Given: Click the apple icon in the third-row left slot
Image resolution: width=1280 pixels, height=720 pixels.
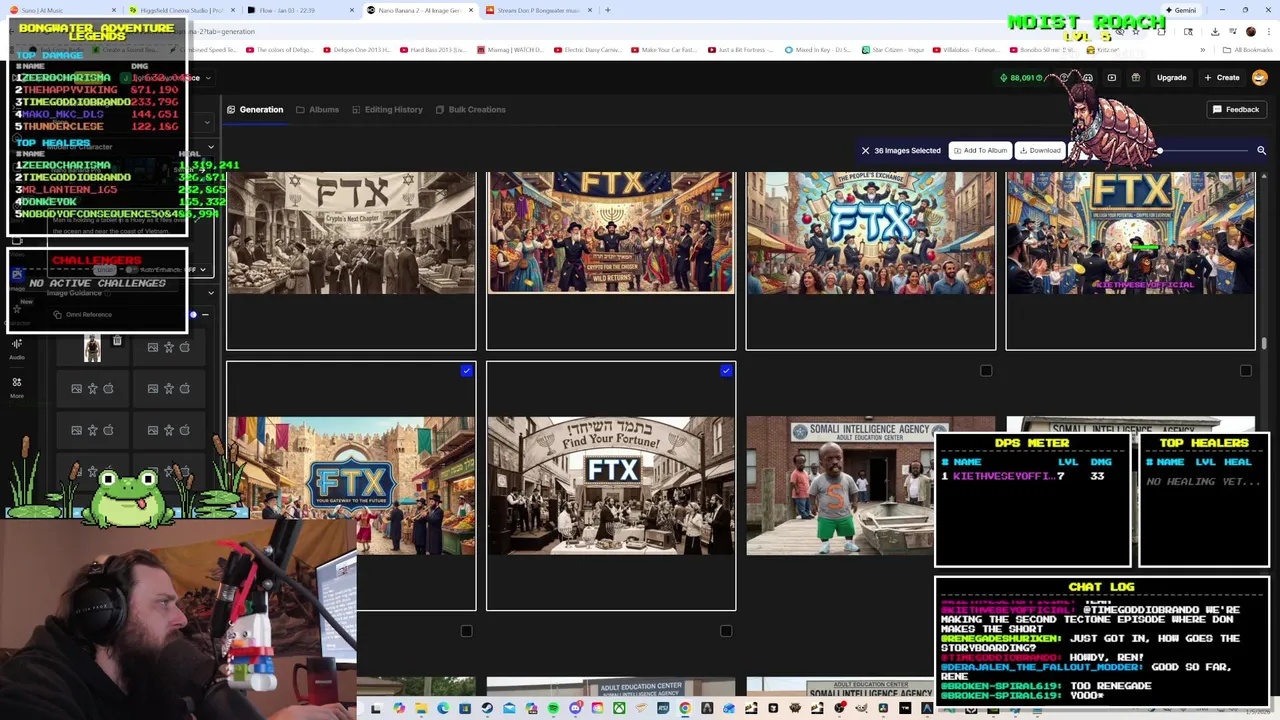Looking at the screenshot, I should pyautogui.click(x=109, y=430).
